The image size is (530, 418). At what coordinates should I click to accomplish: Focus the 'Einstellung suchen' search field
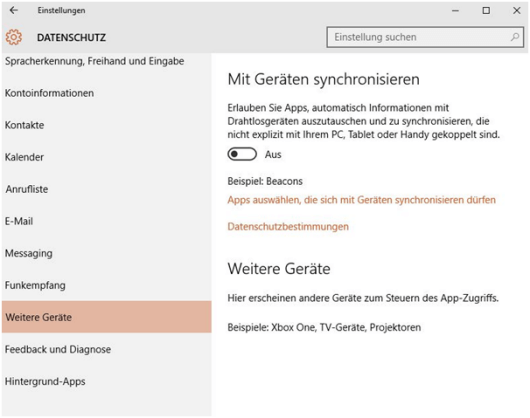[x=425, y=37]
